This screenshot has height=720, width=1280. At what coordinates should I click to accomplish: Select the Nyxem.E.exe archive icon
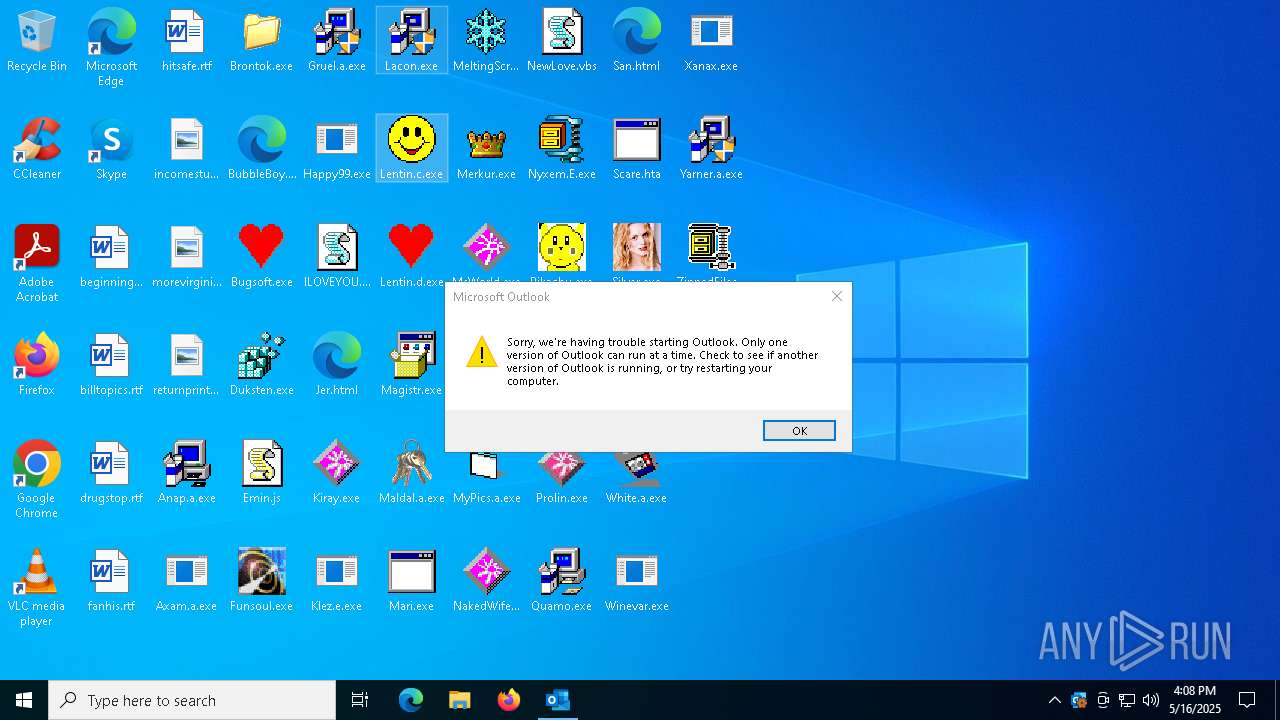(x=561, y=150)
